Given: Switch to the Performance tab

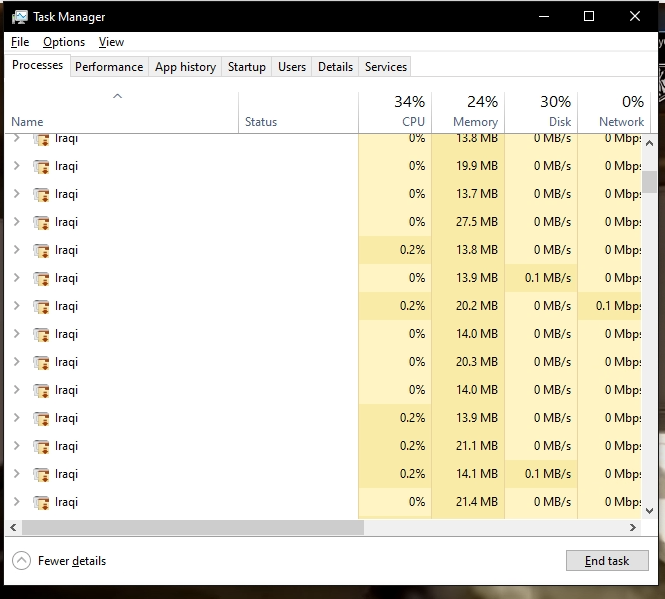Looking at the screenshot, I should (109, 67).
